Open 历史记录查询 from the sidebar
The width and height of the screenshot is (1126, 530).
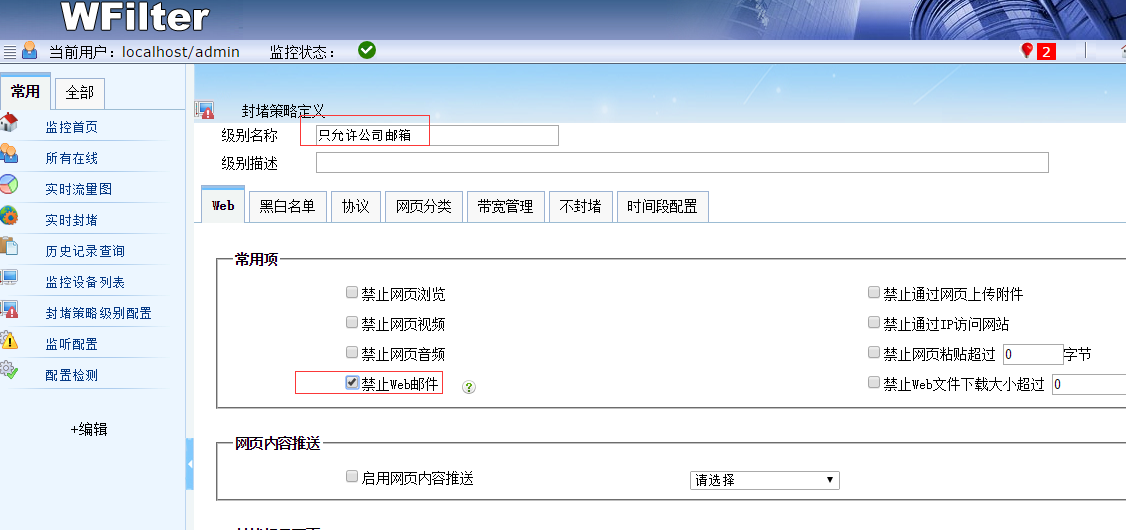(85, 251)
